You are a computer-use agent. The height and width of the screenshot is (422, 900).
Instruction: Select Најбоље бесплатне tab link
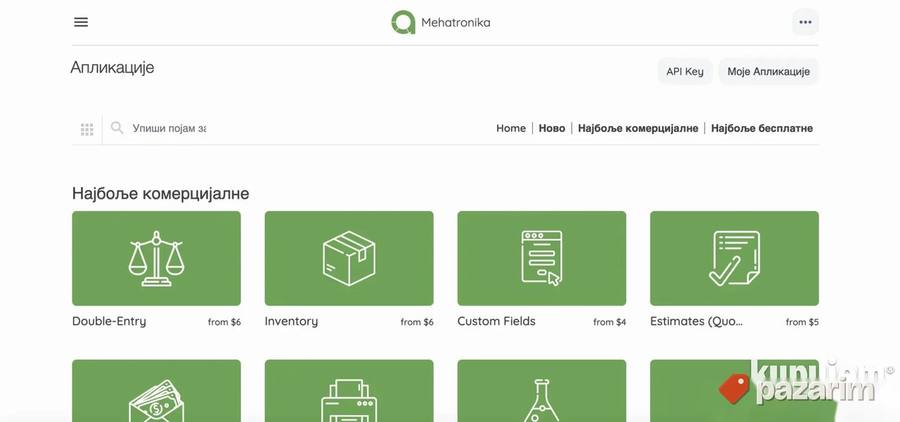point(762,129)
